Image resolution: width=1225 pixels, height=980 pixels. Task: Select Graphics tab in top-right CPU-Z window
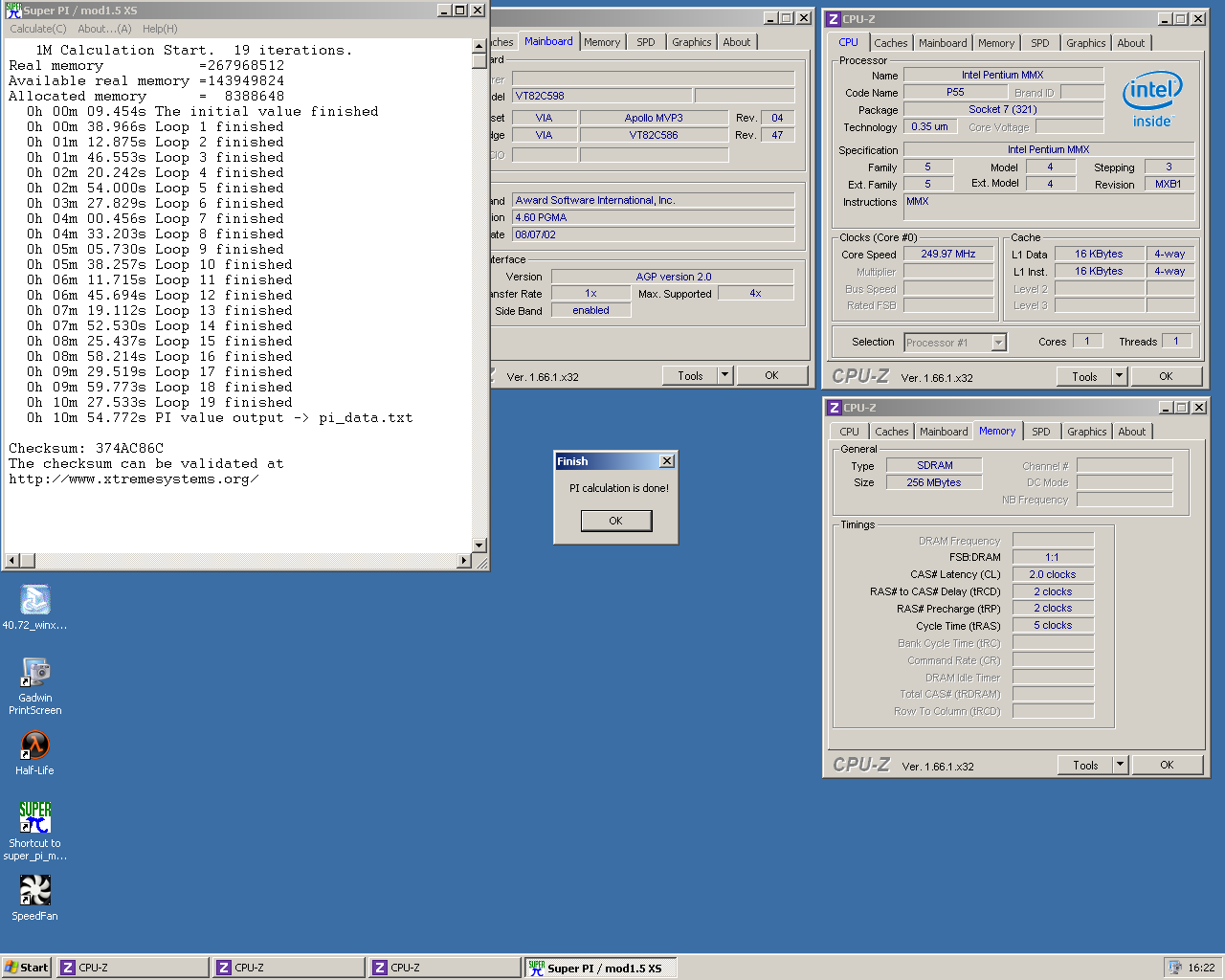1086,43
